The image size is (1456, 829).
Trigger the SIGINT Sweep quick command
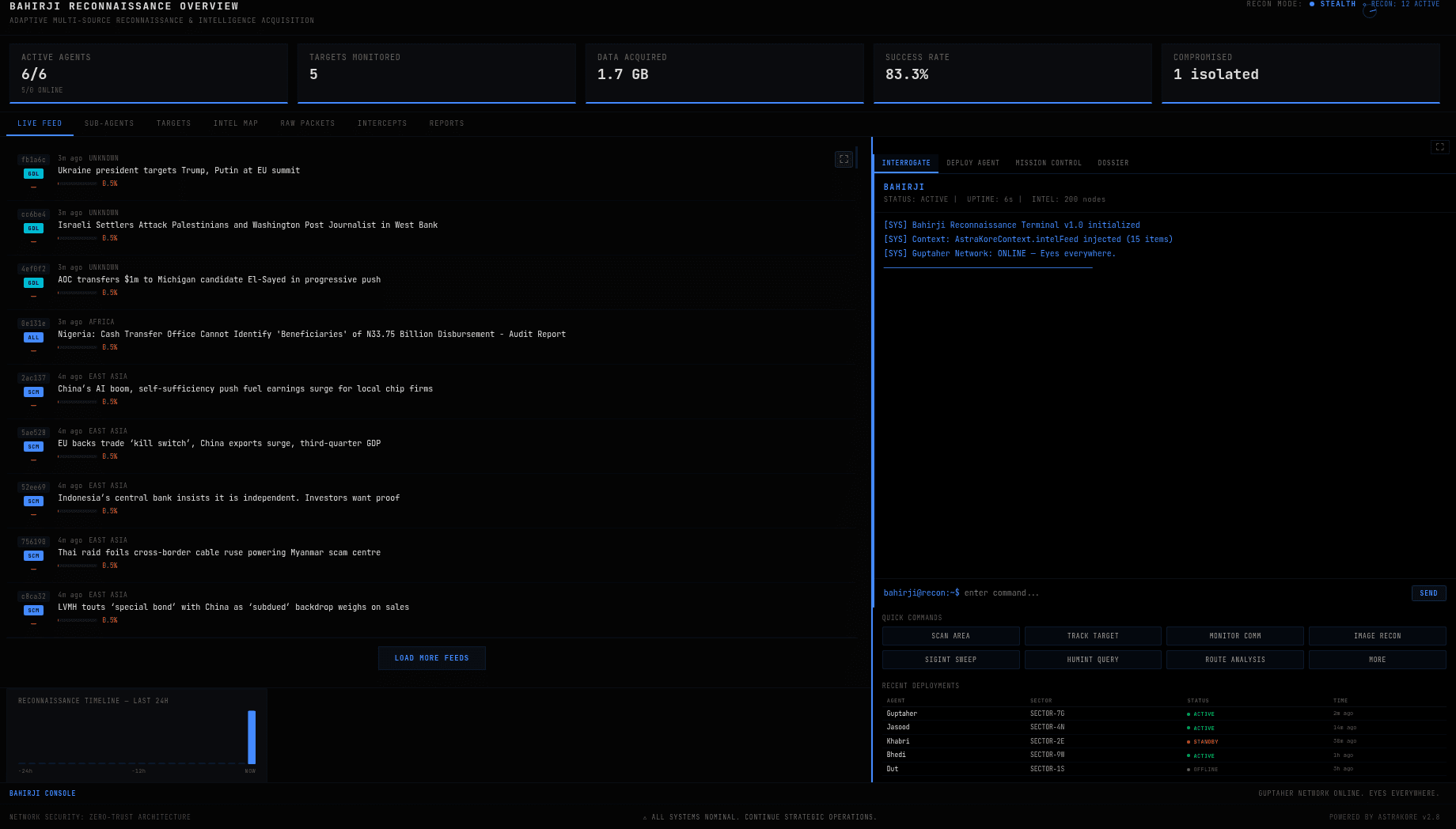point(950,660)
